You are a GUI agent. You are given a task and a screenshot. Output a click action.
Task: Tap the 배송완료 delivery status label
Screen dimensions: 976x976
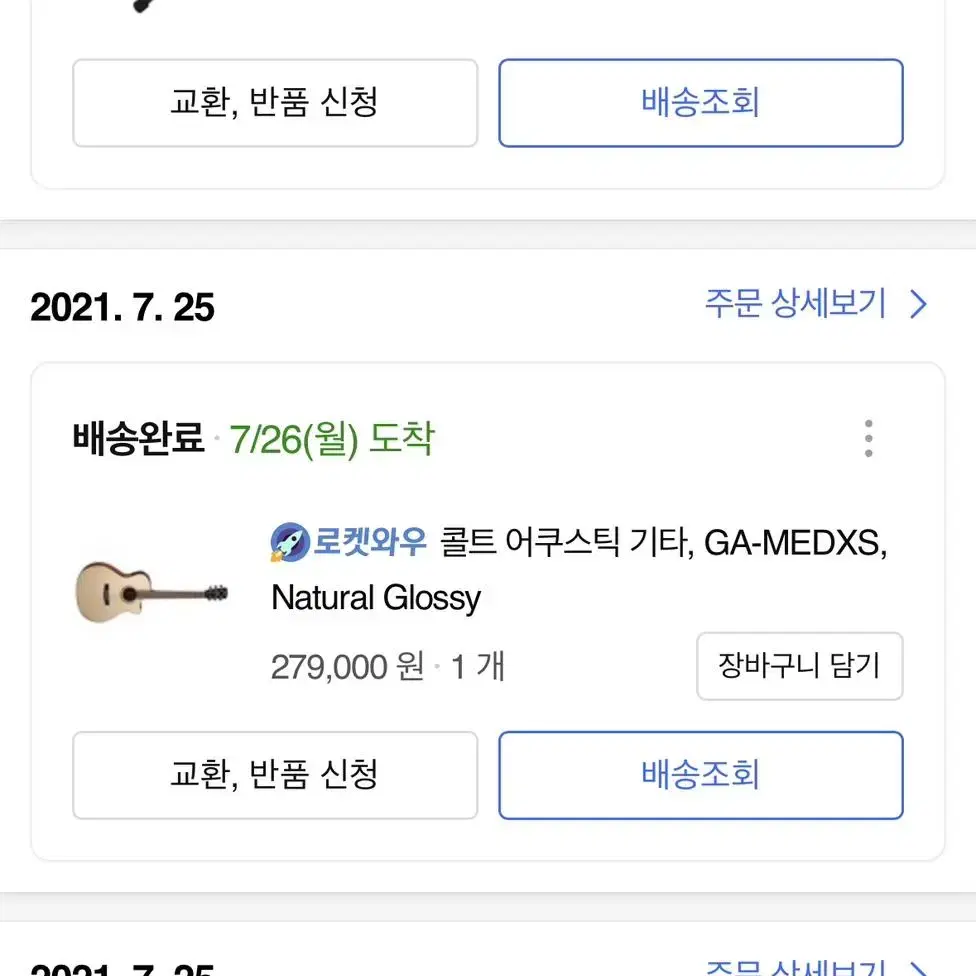pos(138,438)
